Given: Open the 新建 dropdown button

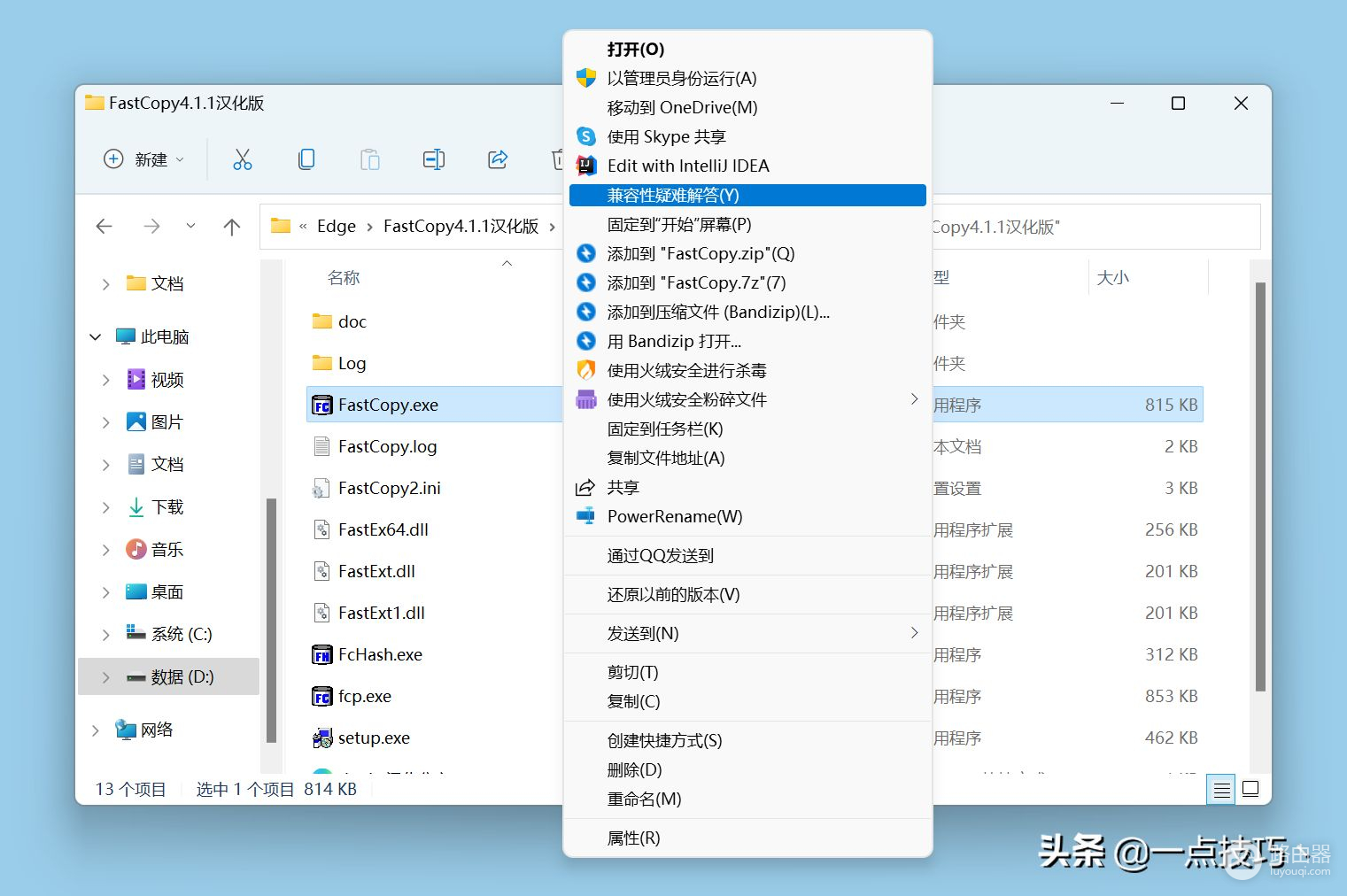Looking at the screenshot, I should (144, 159).
